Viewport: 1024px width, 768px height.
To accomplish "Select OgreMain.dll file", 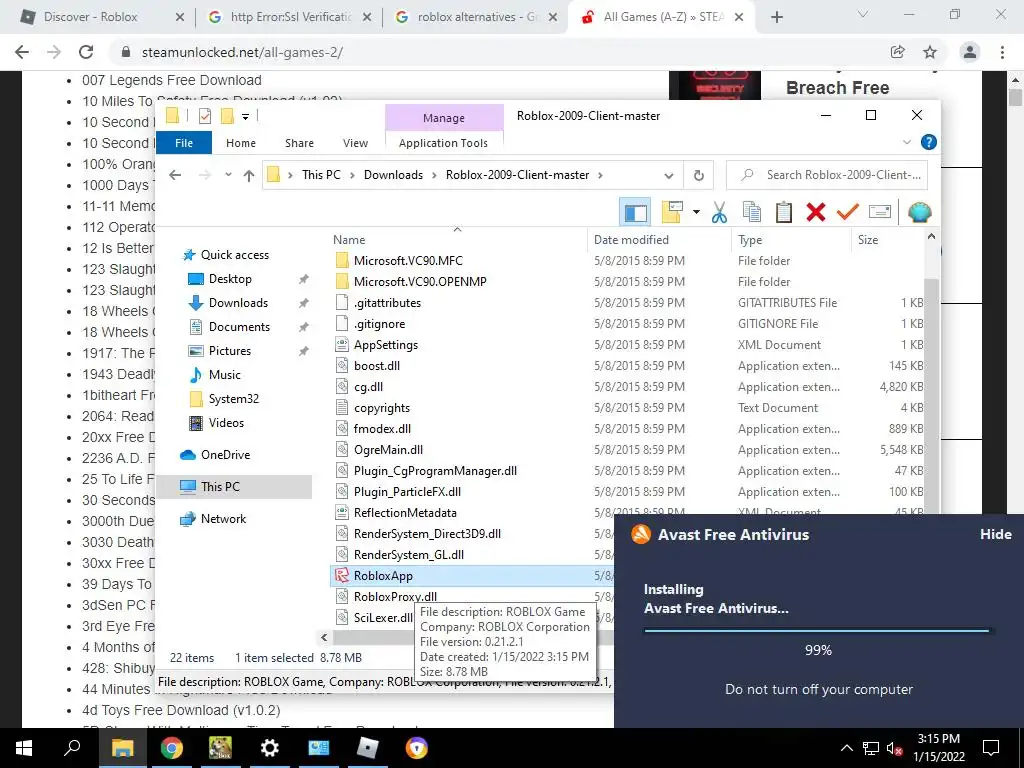I will coord(388,450).
